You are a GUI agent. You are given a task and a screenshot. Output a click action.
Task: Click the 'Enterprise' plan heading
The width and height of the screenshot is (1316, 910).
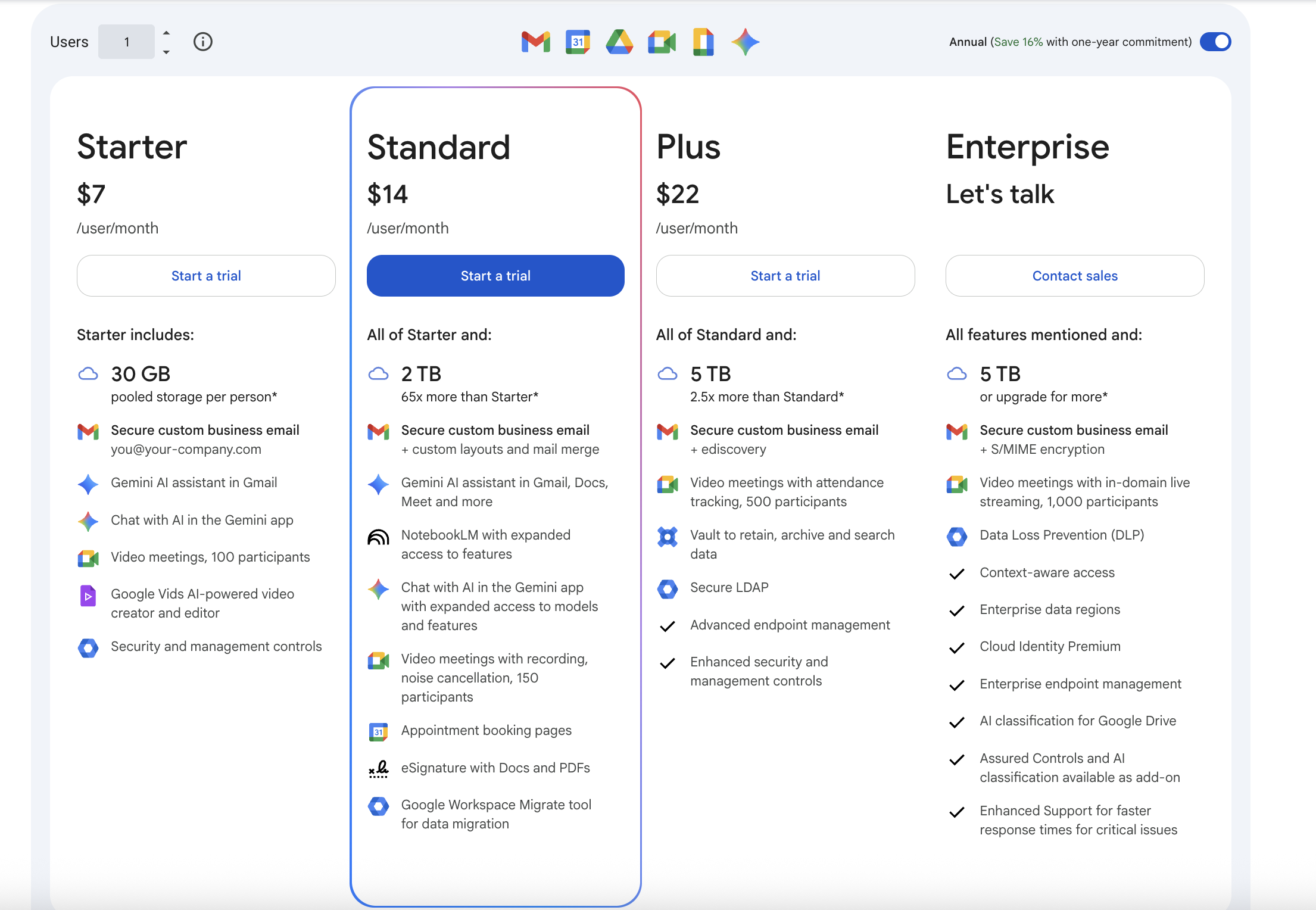point(1028,148)
